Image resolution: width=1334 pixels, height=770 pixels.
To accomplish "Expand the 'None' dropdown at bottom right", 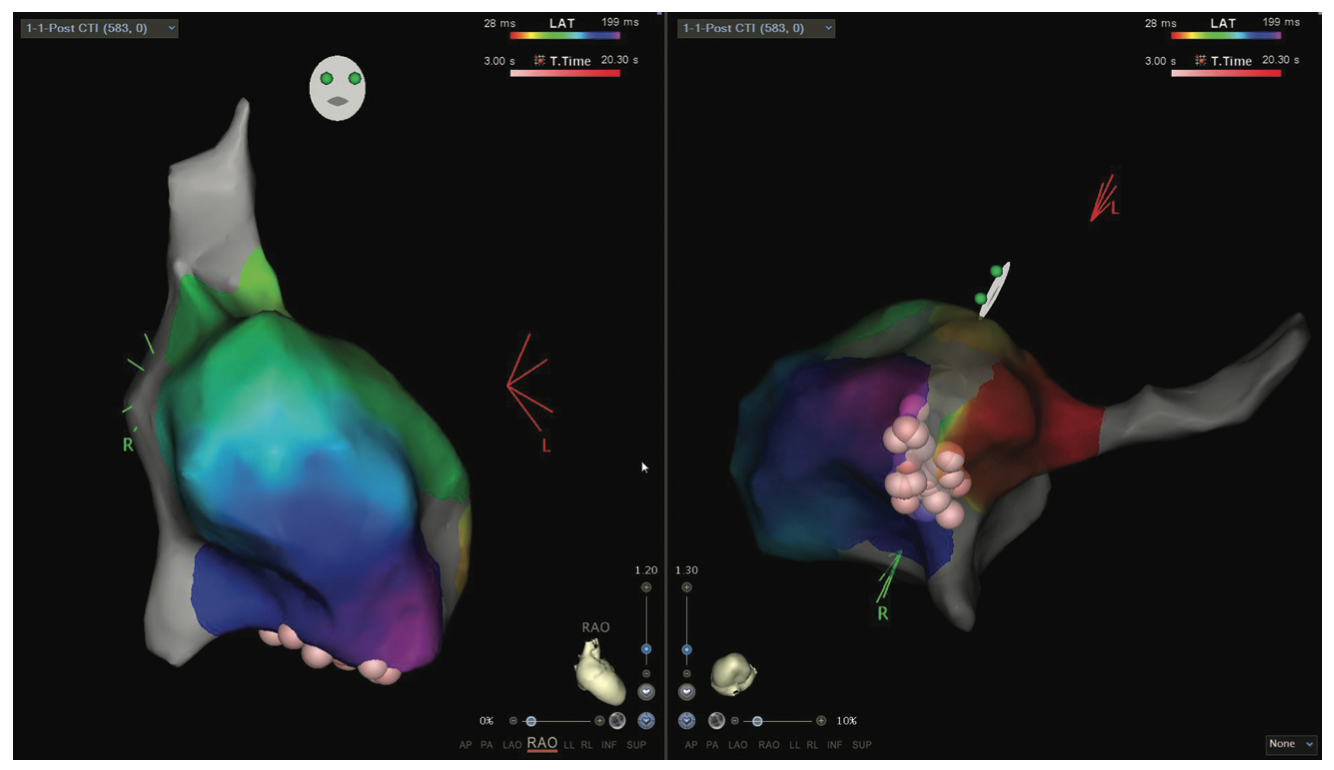I will click(1290, 744).
